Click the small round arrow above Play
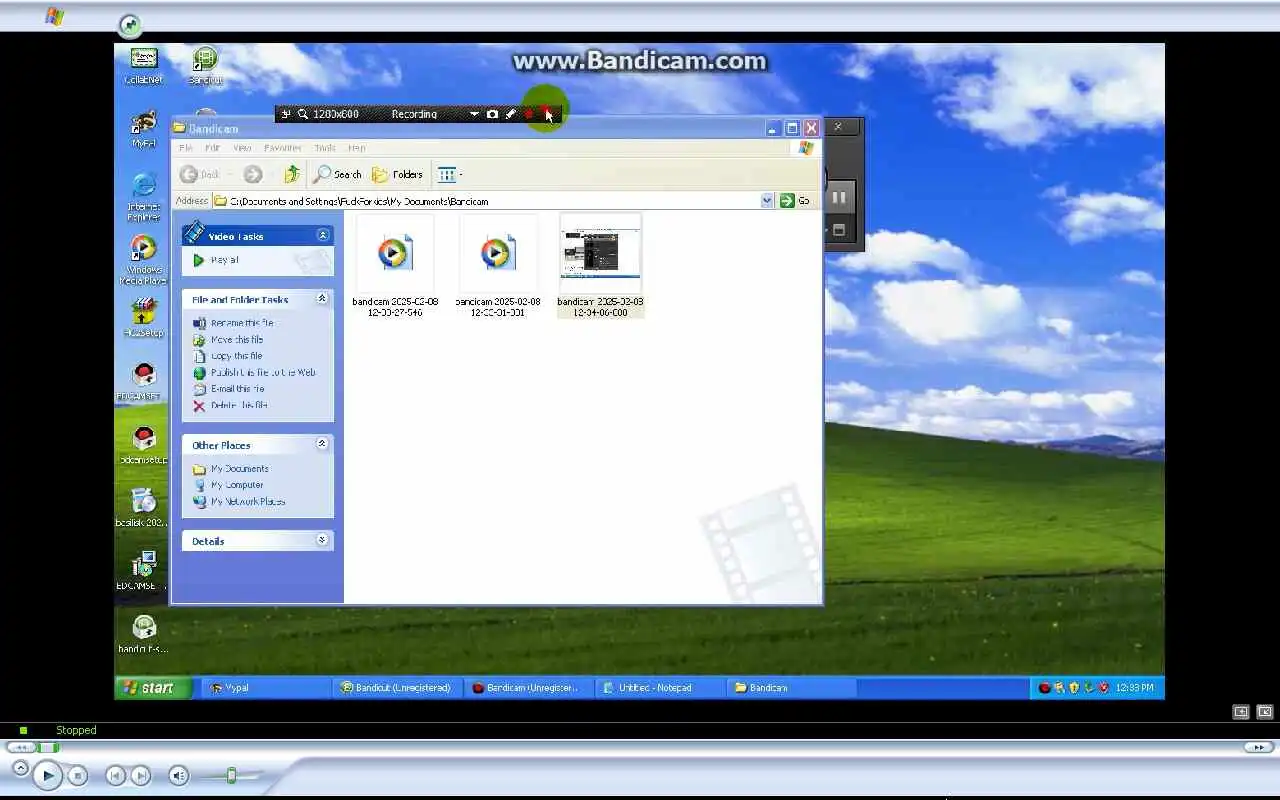 click(20, 767)
